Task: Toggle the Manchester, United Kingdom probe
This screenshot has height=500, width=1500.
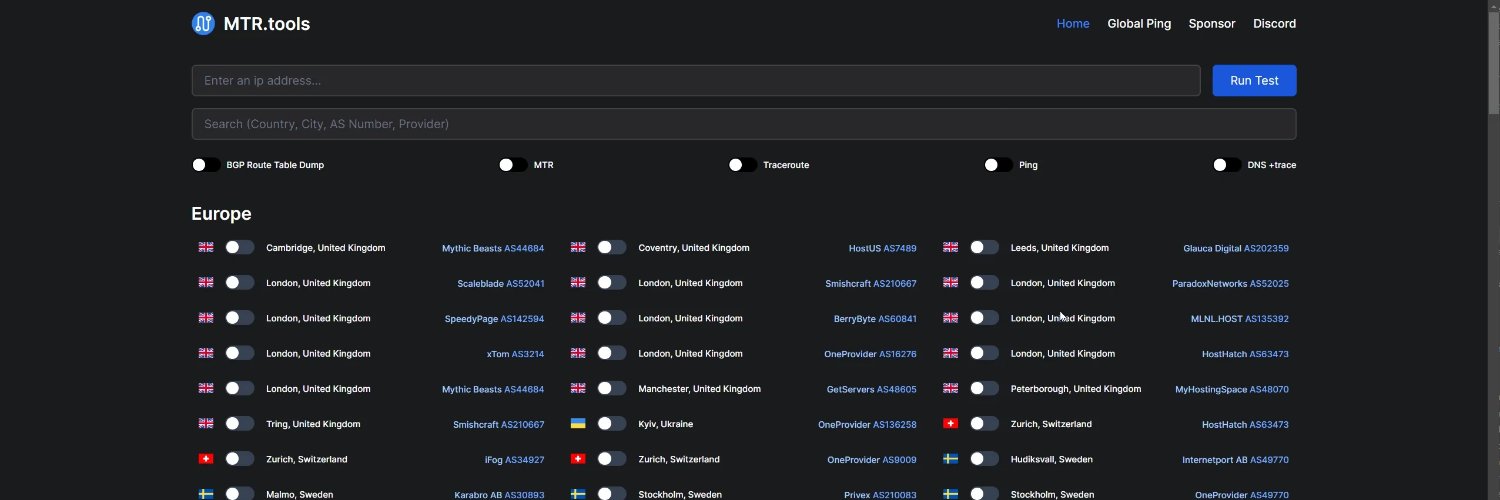Action: pyautogui.click(x=612, y=388)
